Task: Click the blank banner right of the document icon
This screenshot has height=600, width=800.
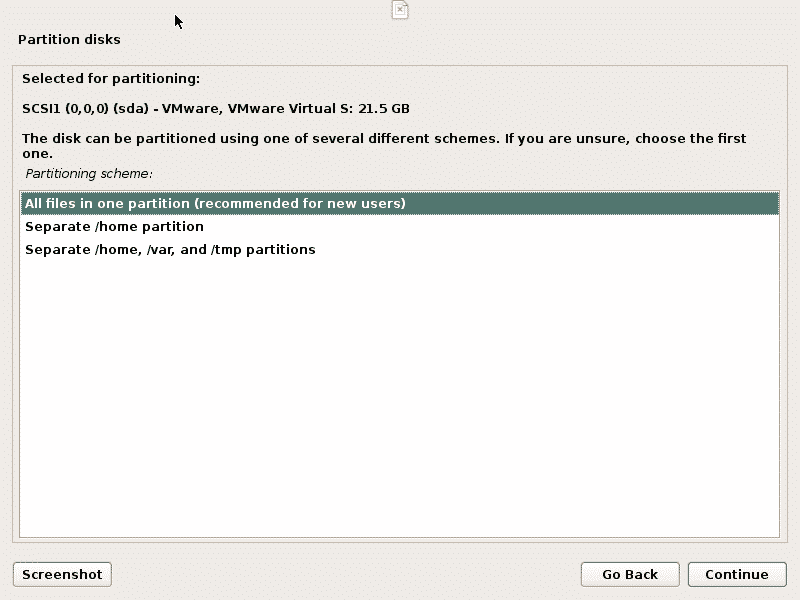Action: [600, 10]
